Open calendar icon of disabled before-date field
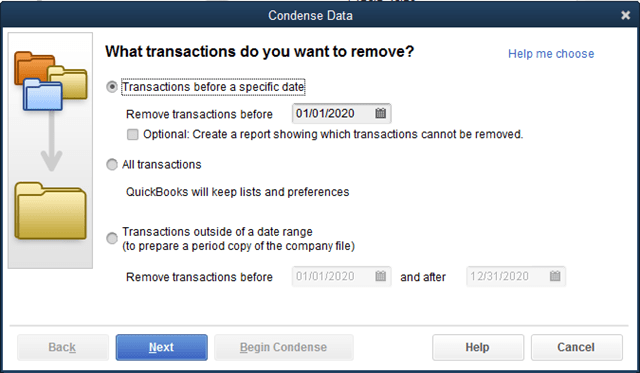Viewport: 640px width, 373px height. pyautogui.click(x=380, y=276)
